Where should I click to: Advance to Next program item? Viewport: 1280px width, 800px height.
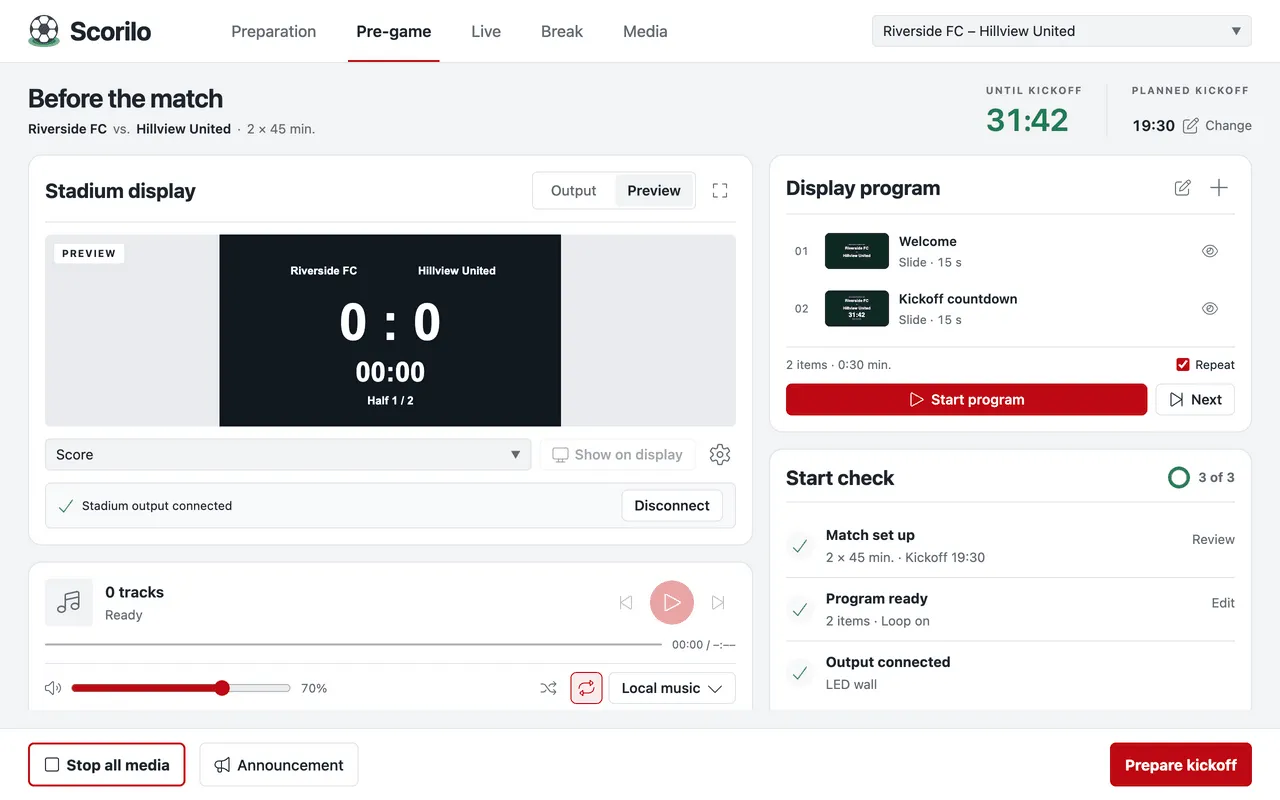click(1195, 400)
